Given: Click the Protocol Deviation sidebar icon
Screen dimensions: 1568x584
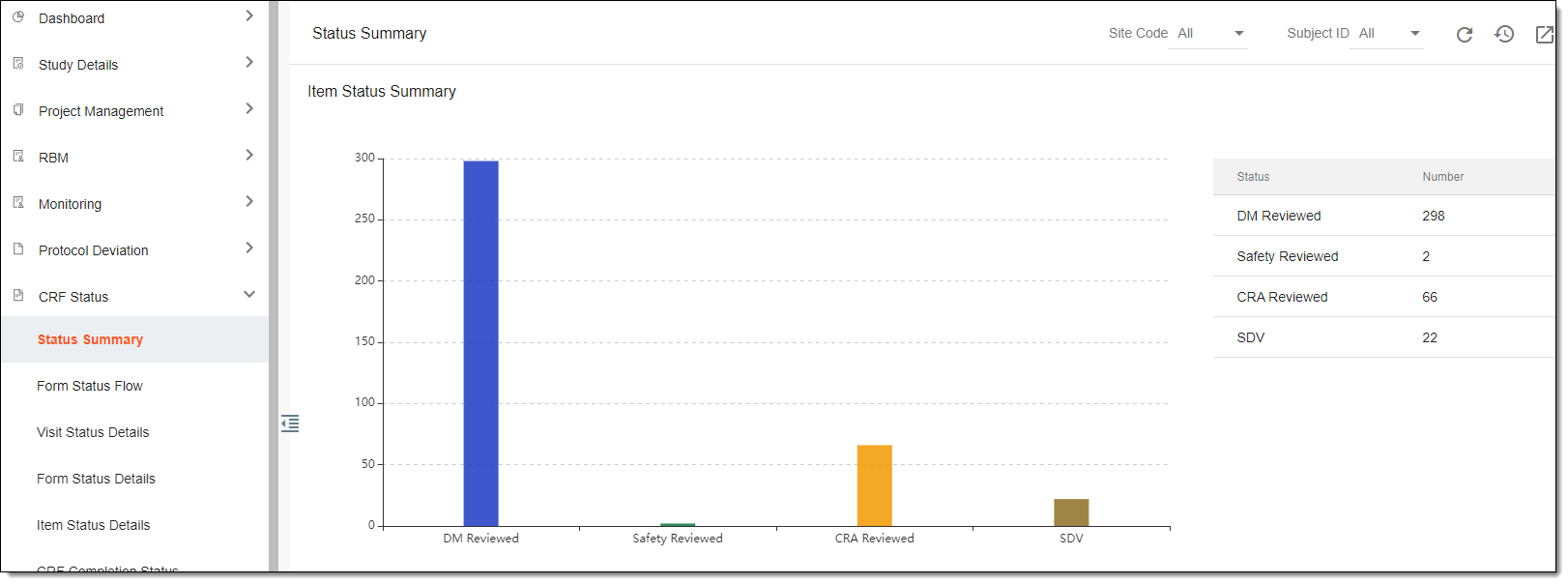Looking at the screenshot, I should pos(18,248).
